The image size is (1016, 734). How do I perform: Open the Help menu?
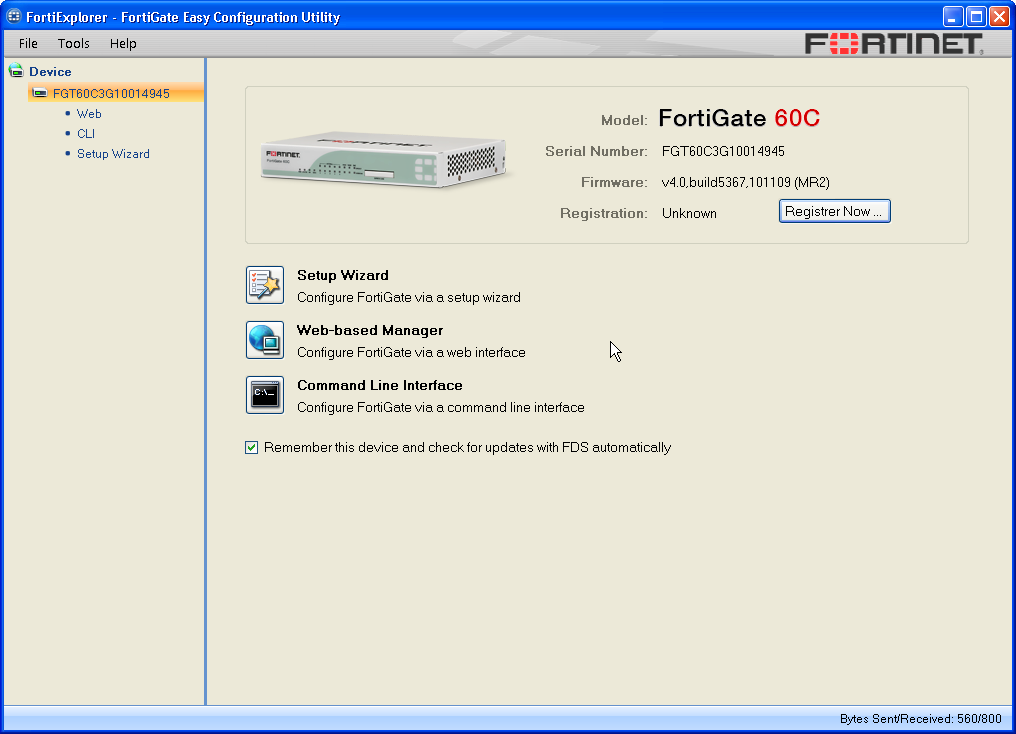click(x=122, y=43)
